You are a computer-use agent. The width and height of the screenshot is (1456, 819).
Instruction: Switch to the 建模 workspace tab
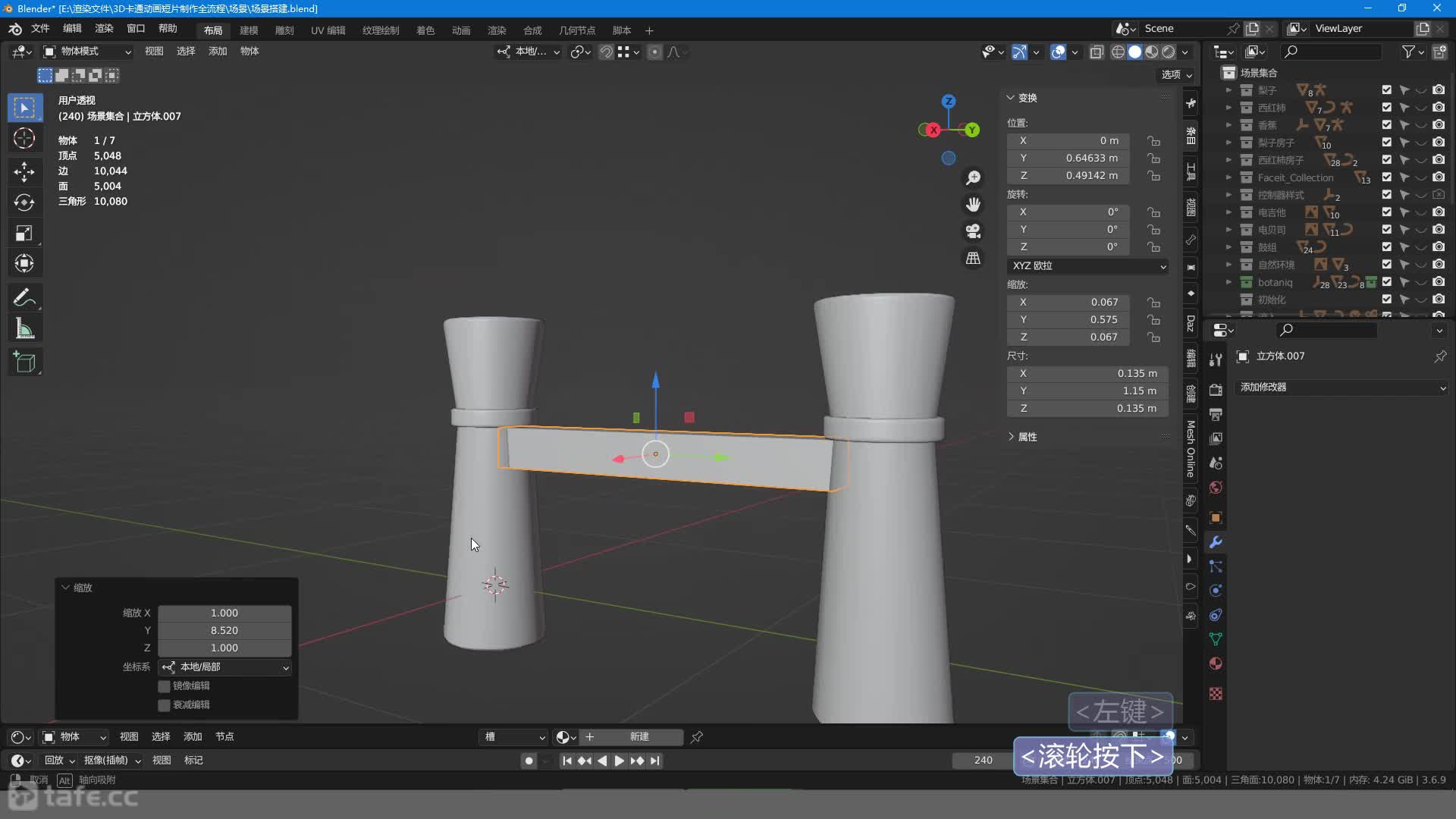click(249, 30)
